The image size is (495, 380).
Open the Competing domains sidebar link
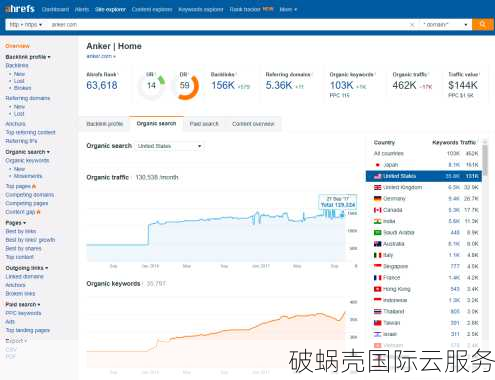[30, 195]
